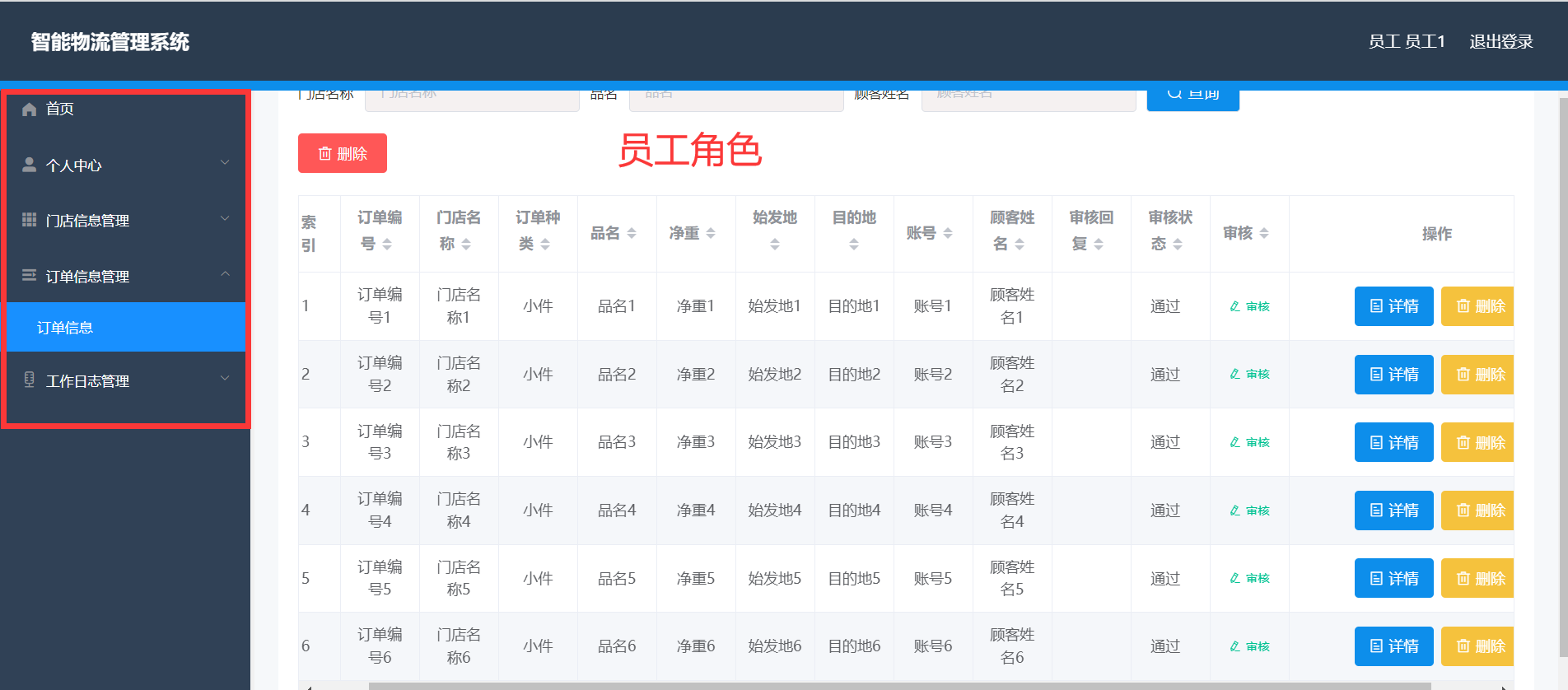Sort by 订单种类 column arrows
Screen dimensions: 1568x690
click(x=545, y=245)
